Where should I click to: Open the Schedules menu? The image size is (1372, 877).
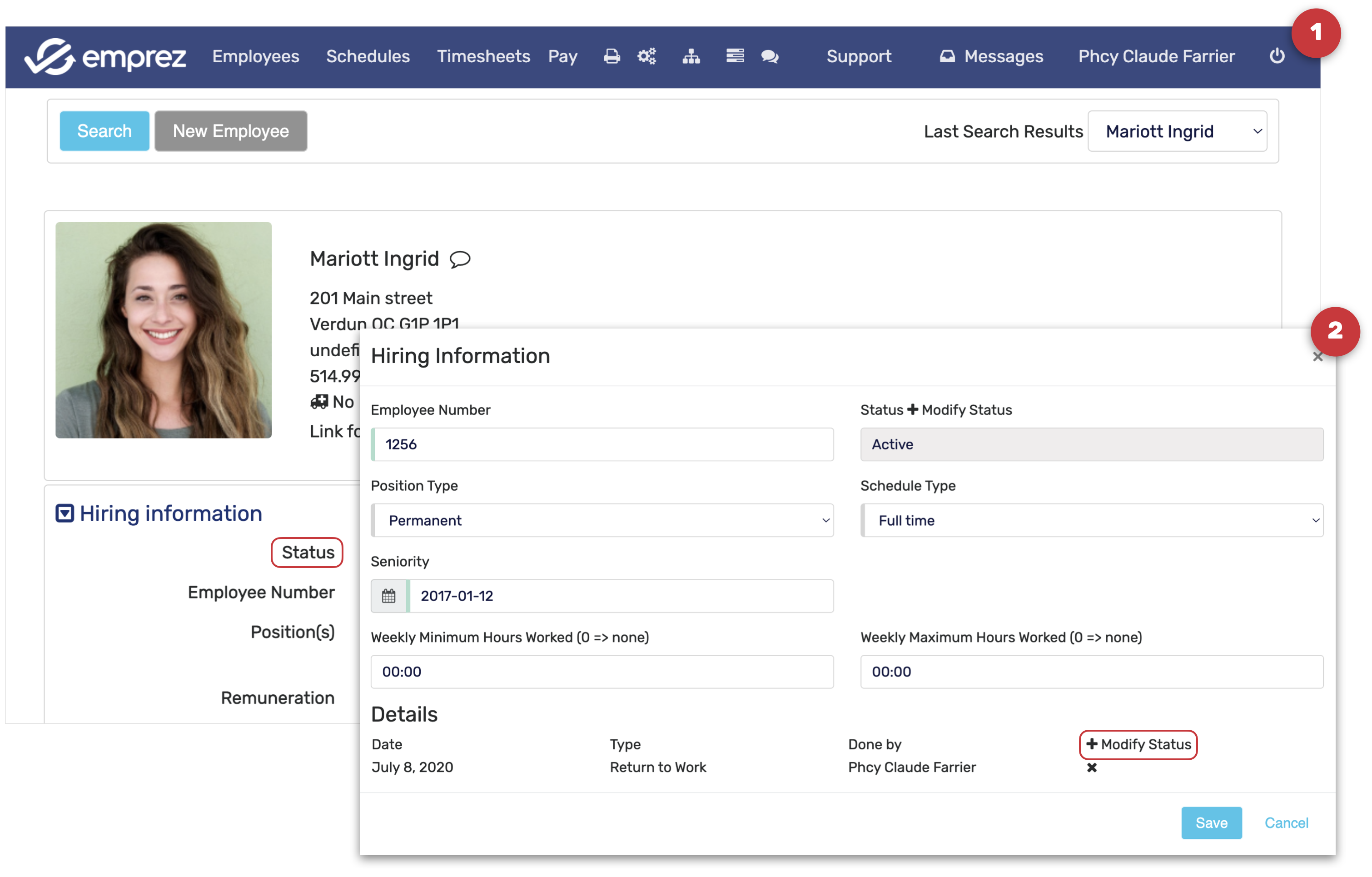click(x=368, y=56)
